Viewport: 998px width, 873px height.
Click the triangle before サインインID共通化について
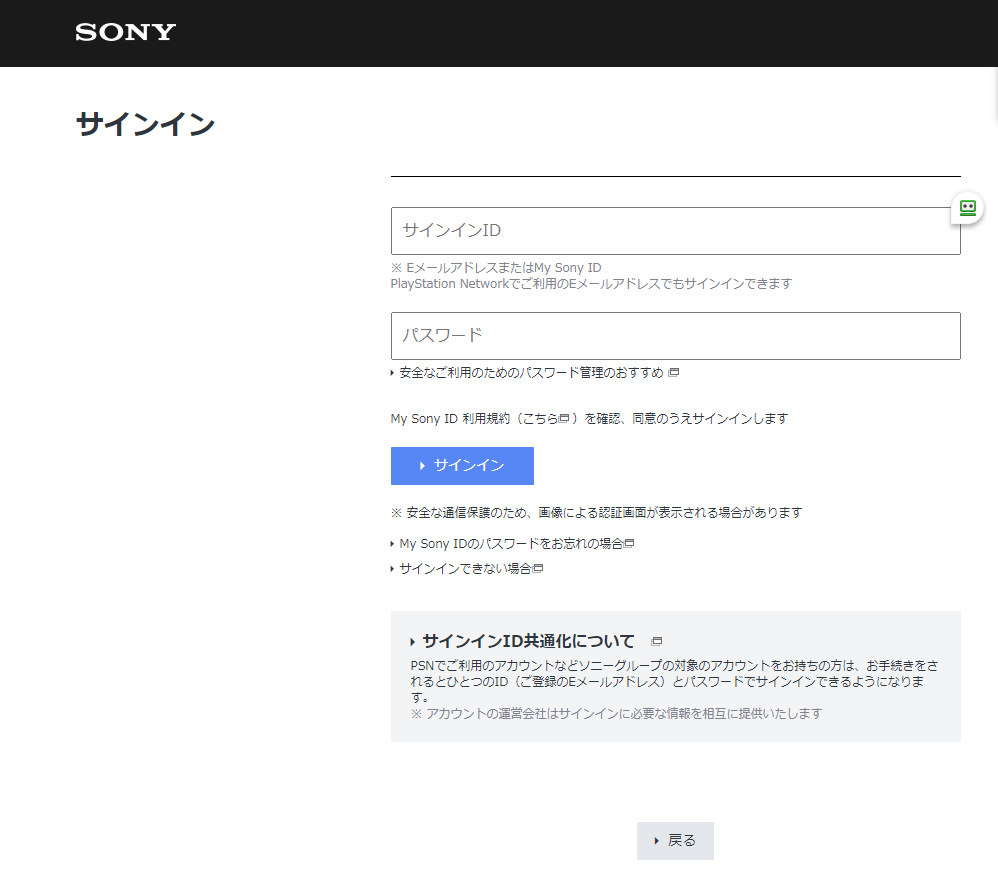click(x=412, y=642)
